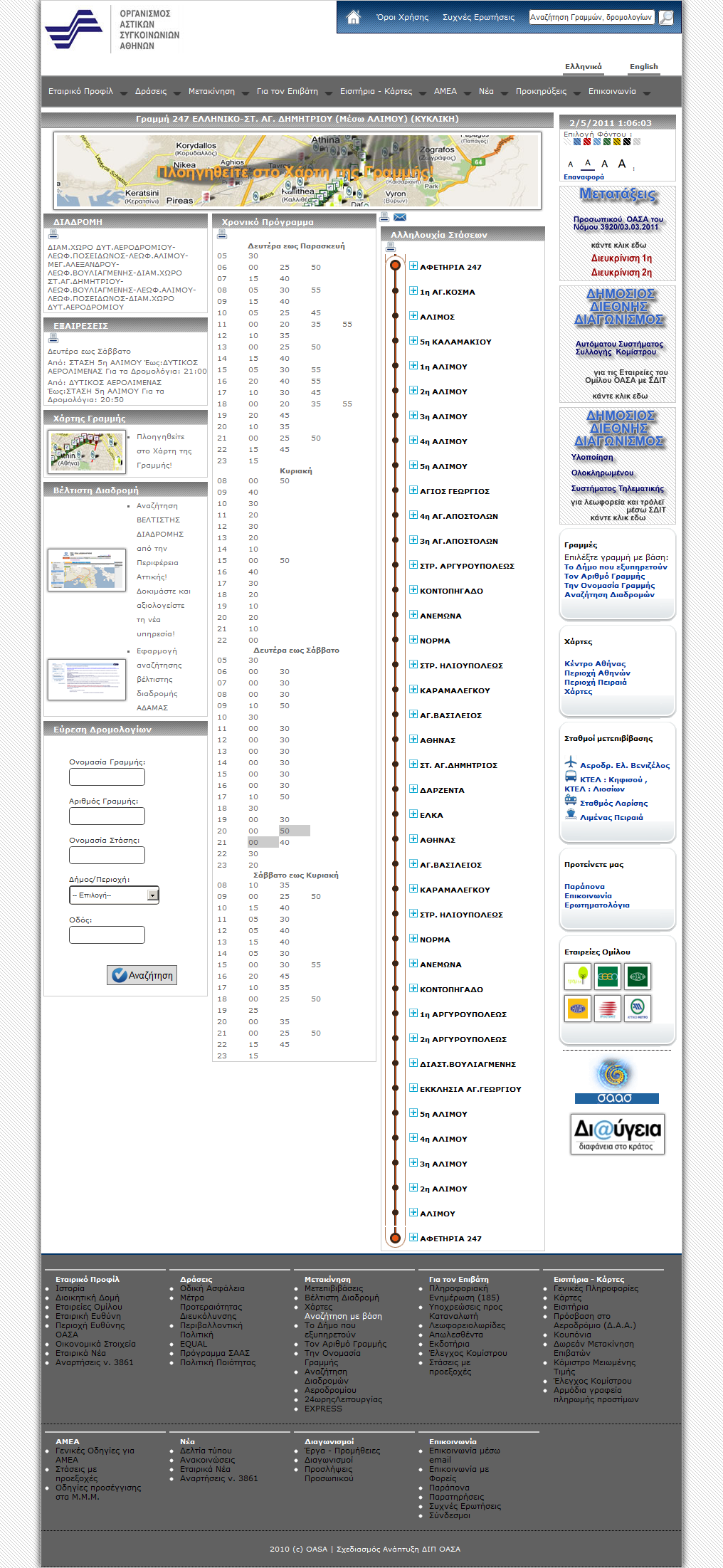Open the Attiko Metro company logo

click(x=638, y=1008)
